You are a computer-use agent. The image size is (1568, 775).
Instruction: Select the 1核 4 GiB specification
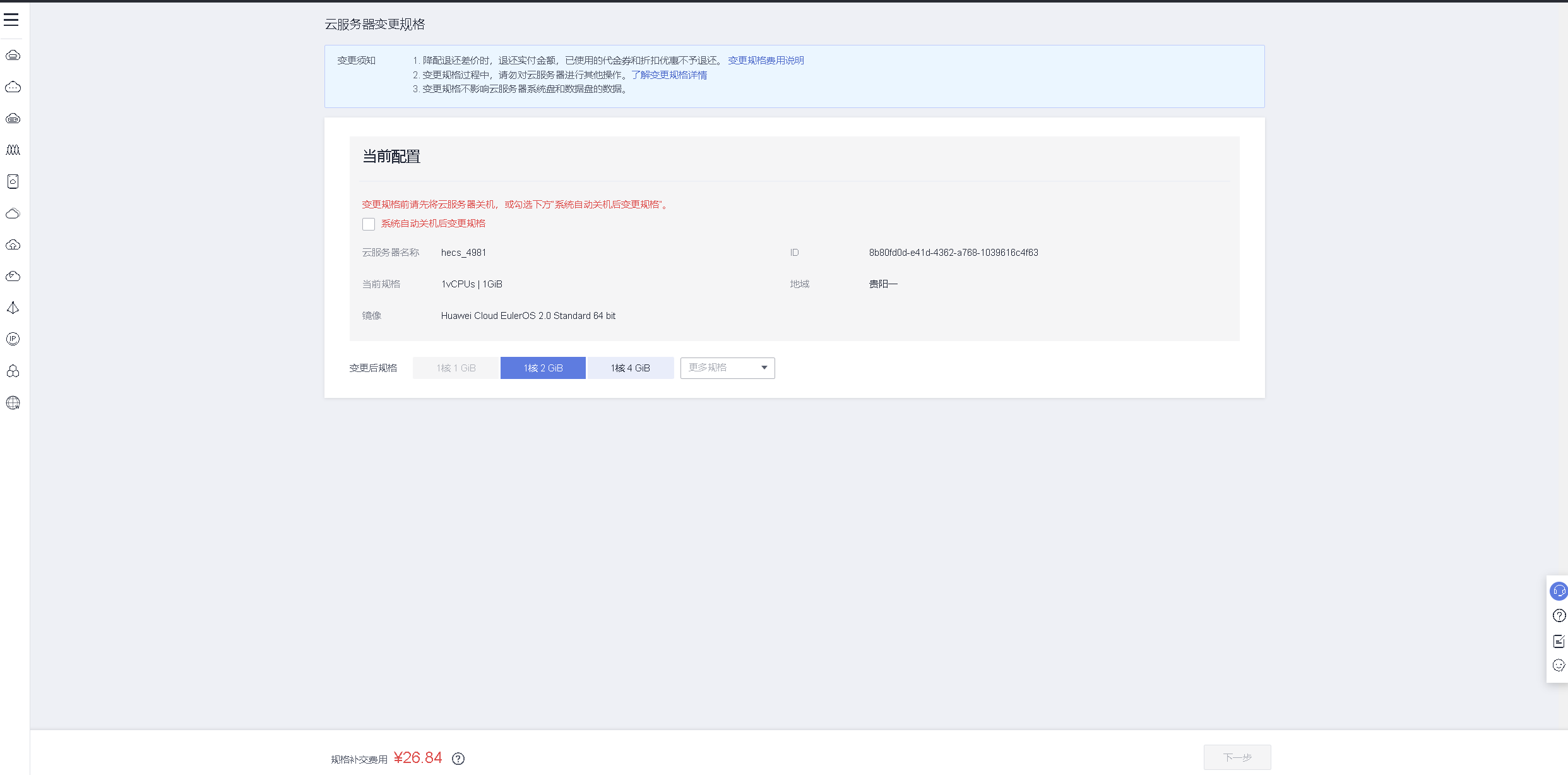click(x=630, y=368)
